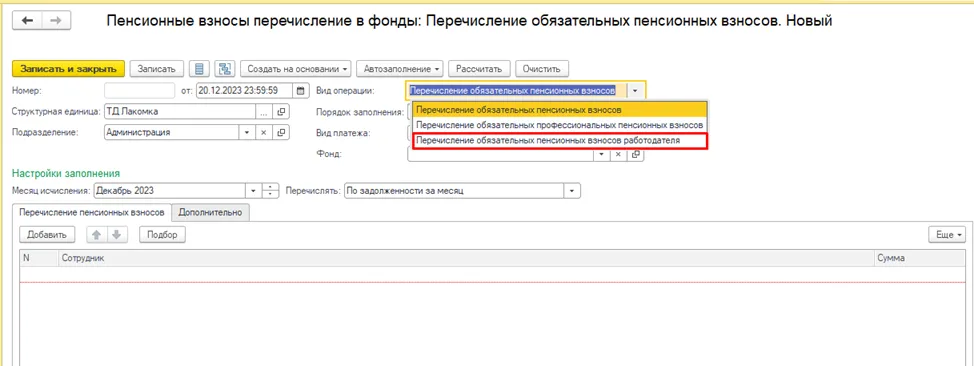Go forward with the right arrow button
Viewport: 974px width, 366px height.
(x=56, y=21)
